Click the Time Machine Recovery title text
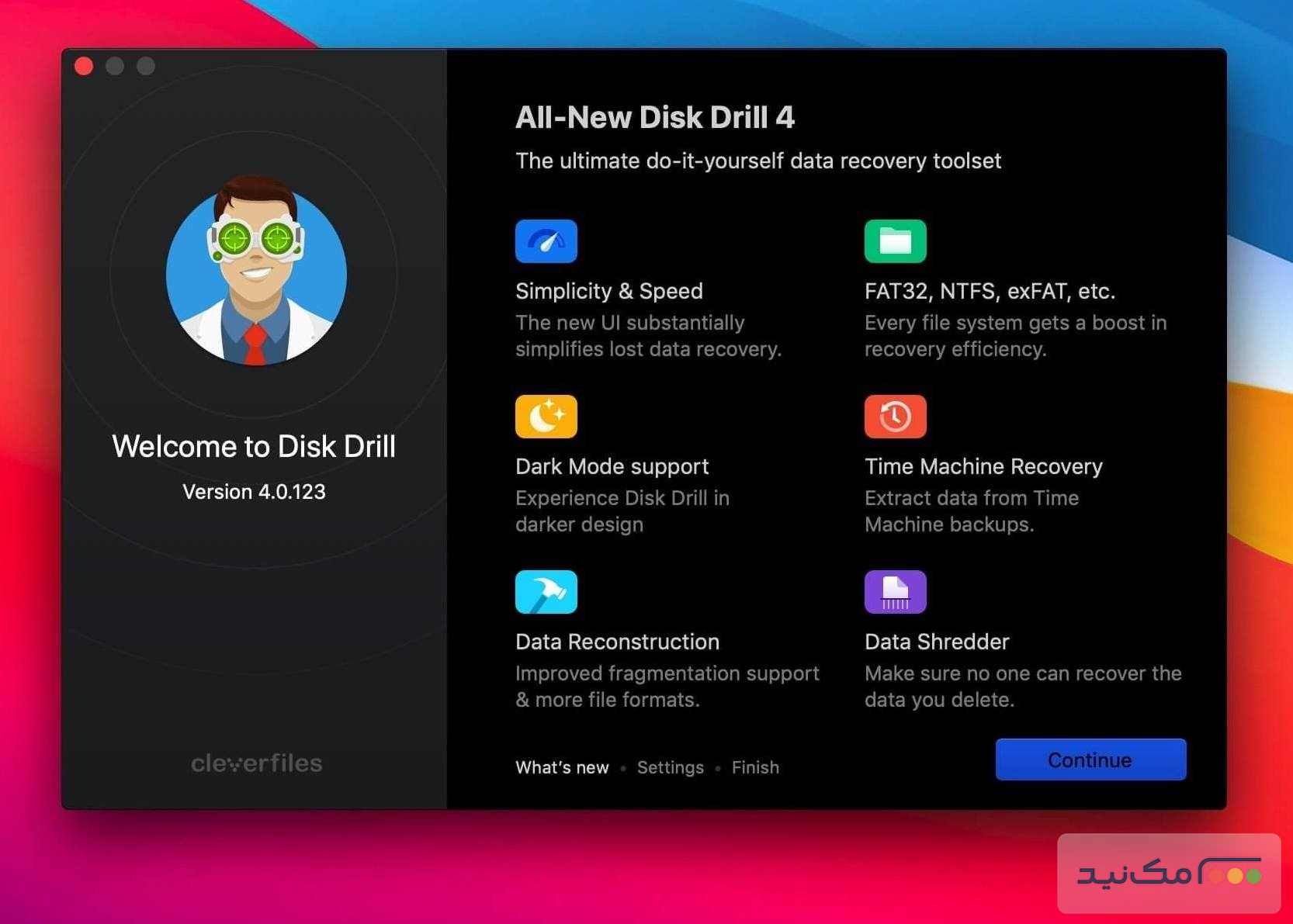Image resolution: width=1293 pixels, height=924 pixels. pos(983,466)
